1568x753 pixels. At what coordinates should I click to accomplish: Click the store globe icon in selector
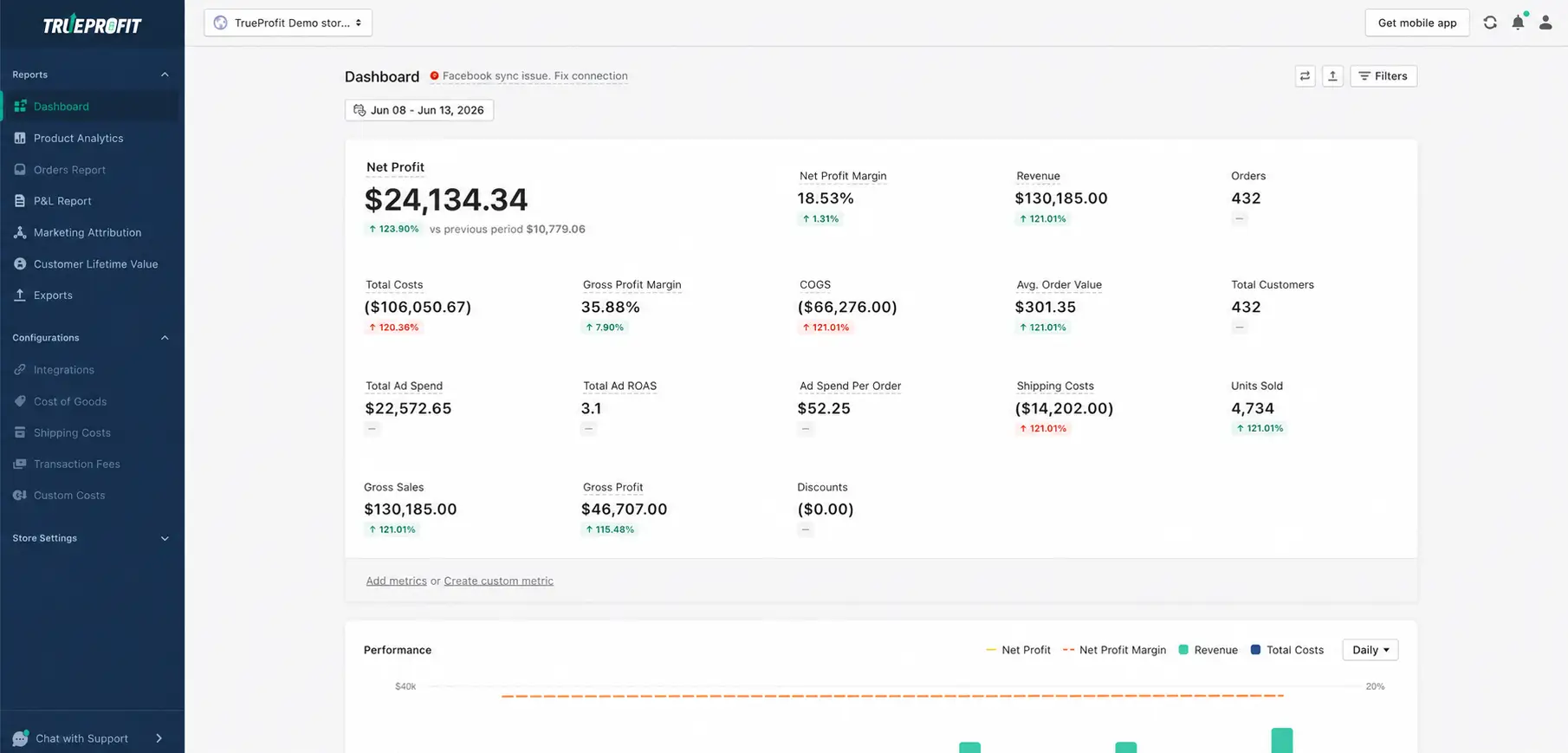(221, 23)
